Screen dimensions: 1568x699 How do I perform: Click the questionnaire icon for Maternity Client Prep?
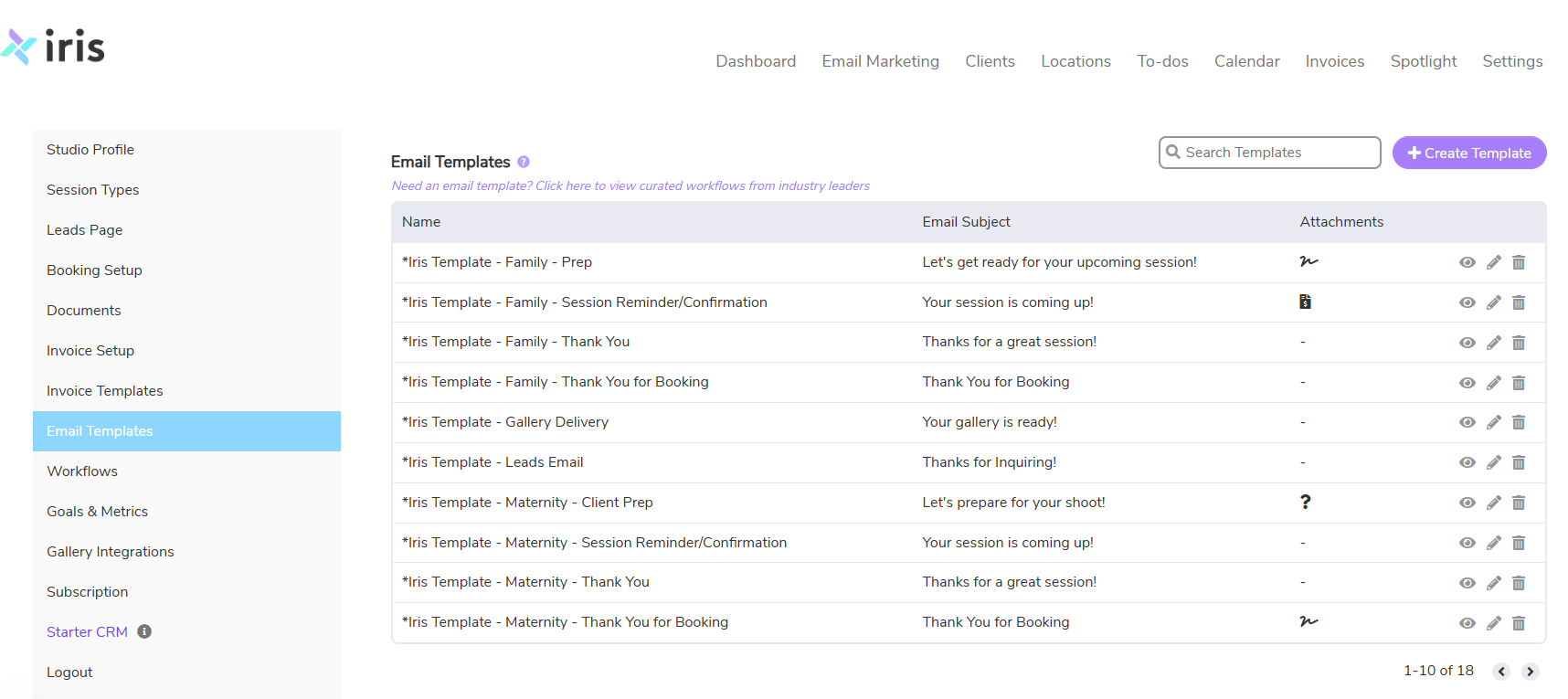(x=1305, y=502)
